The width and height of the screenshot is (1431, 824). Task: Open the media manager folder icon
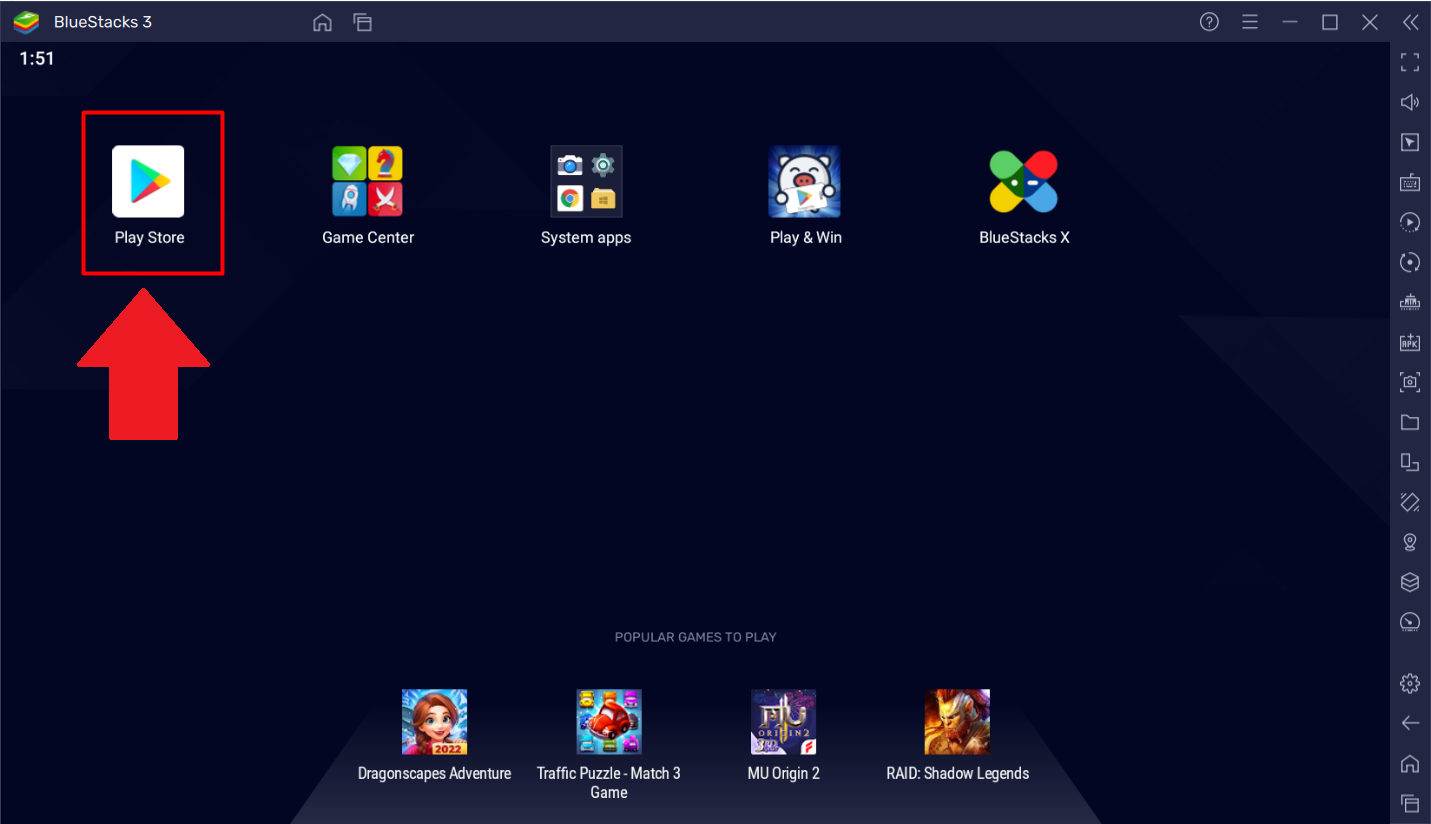tap(1409, 422)
